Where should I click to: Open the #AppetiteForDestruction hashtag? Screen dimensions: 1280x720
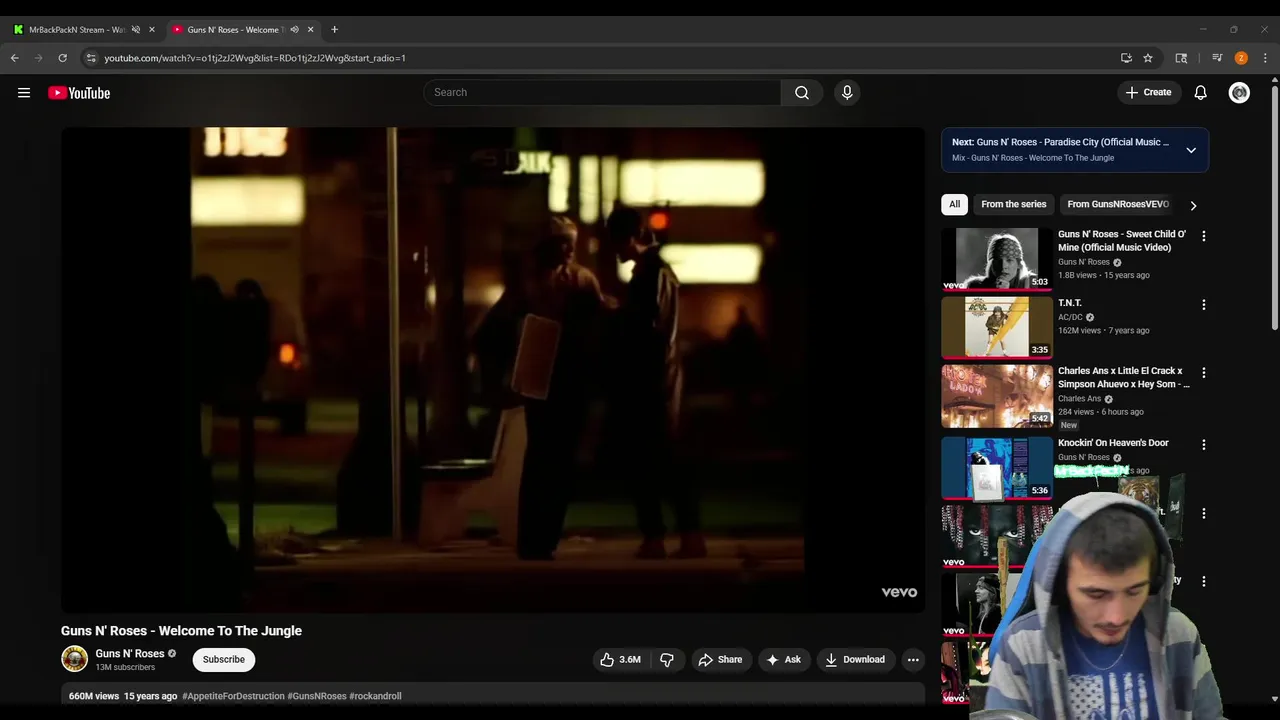point(233,696)
